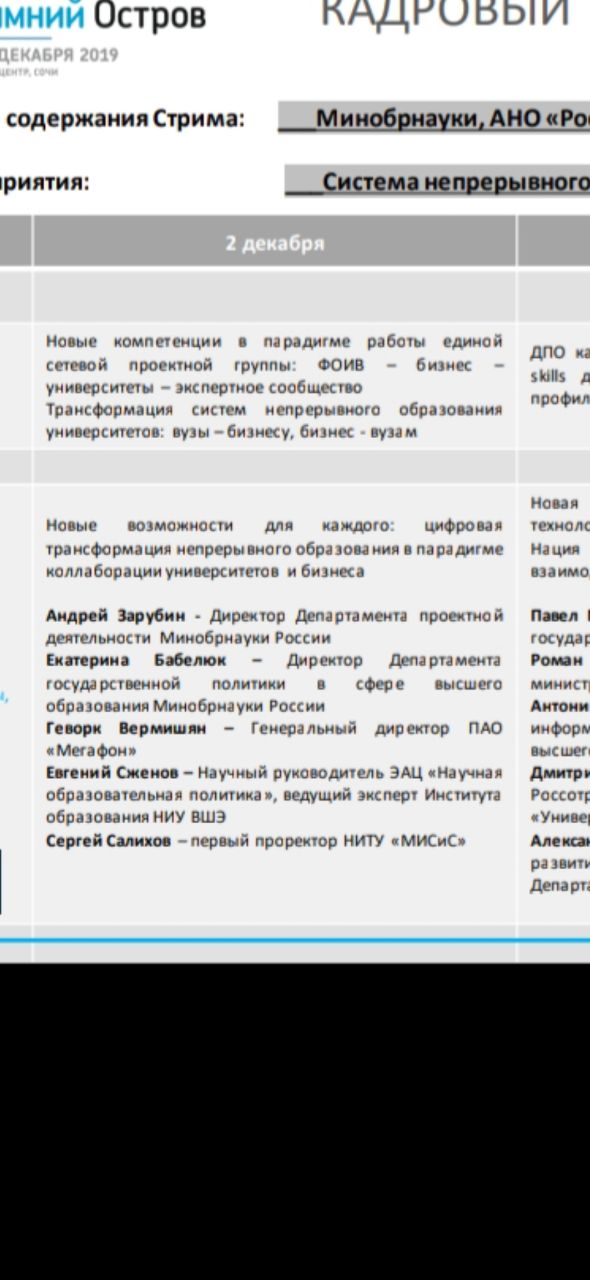This screenshot has width=590, height=1280.
Task: Click the 'Система непрерывного' underlined text
Action: 454,183
